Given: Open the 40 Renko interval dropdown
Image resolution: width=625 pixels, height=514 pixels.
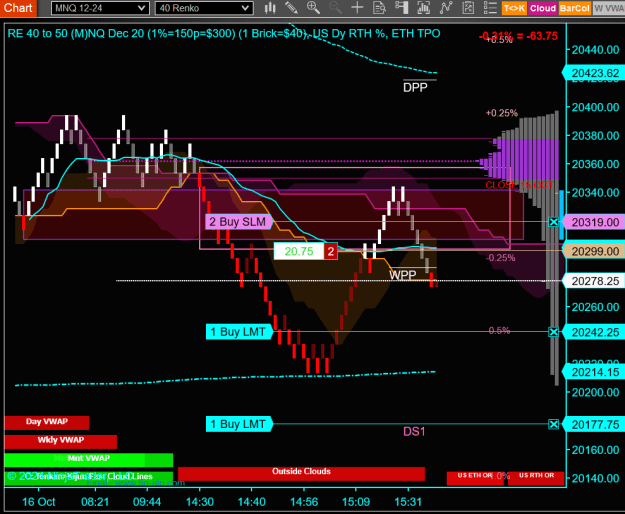Looking at the screenshot, I should coord(204,8).
